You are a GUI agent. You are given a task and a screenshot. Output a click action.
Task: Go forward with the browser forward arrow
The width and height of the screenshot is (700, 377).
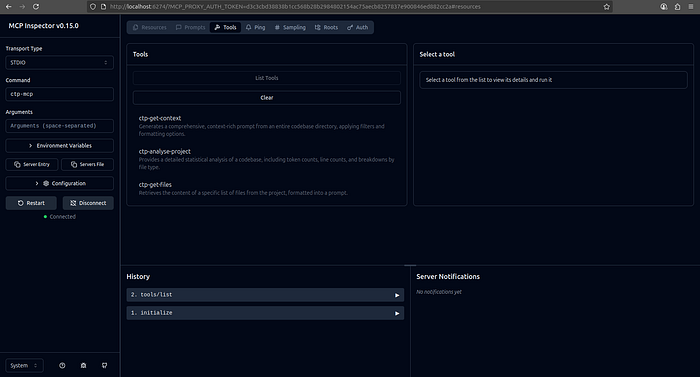pyautogui.click(x=22, y=7)
